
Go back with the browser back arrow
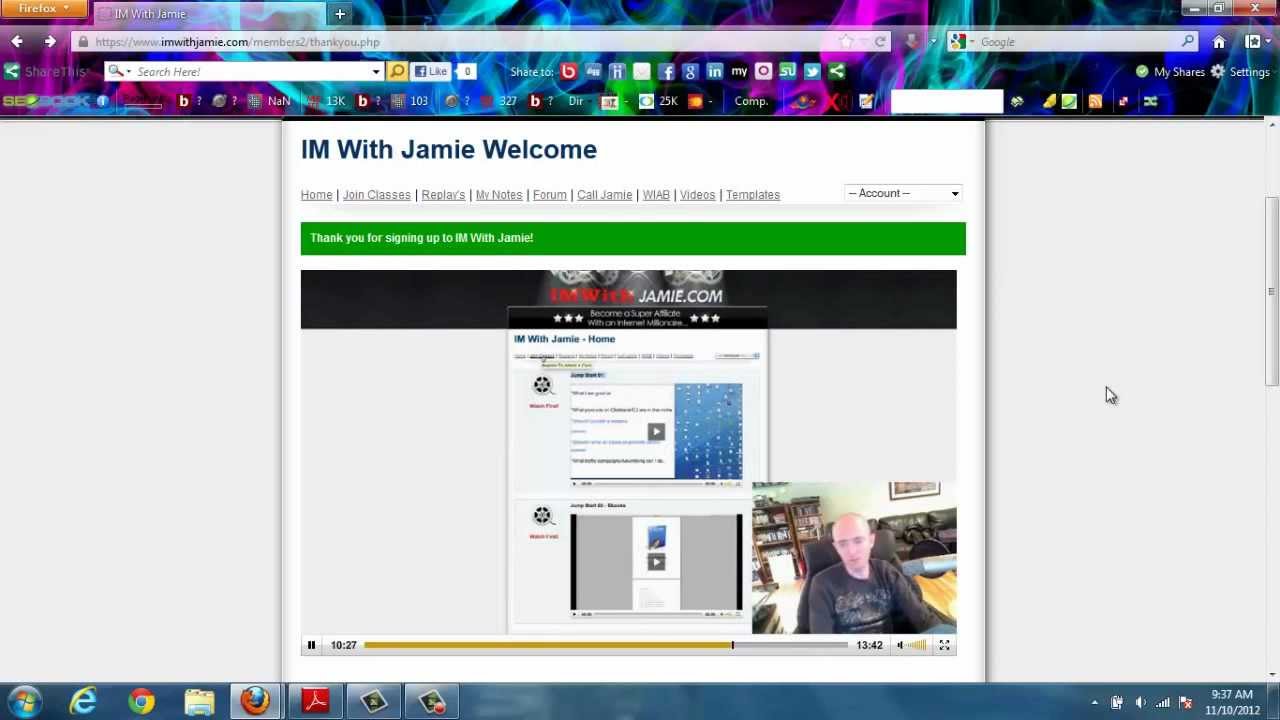pos(17,41)
